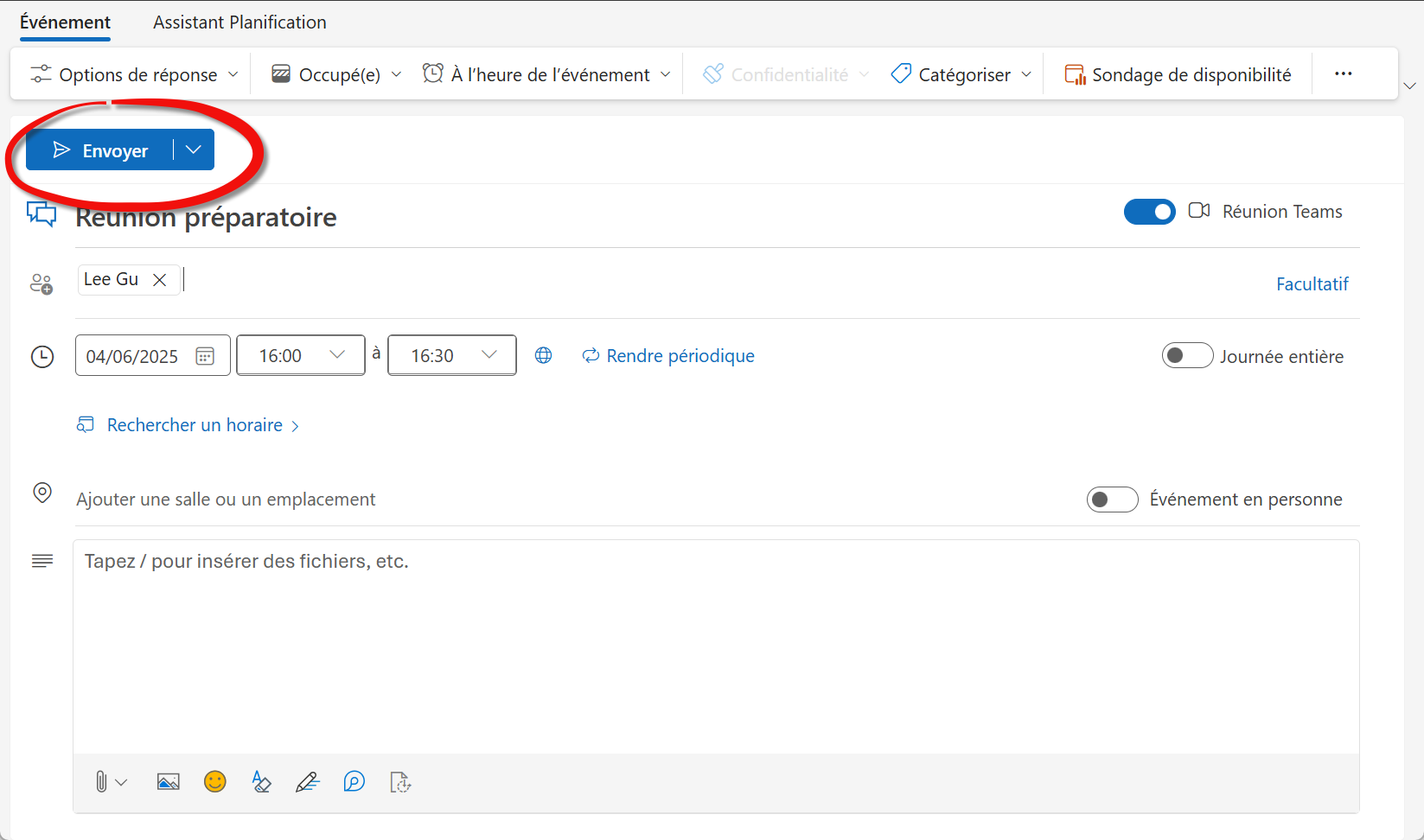Screen dimensions: 1424x840
Task: Click the Ajouter une salle location field
Action: pyautogui.click(x=226, y=500)
